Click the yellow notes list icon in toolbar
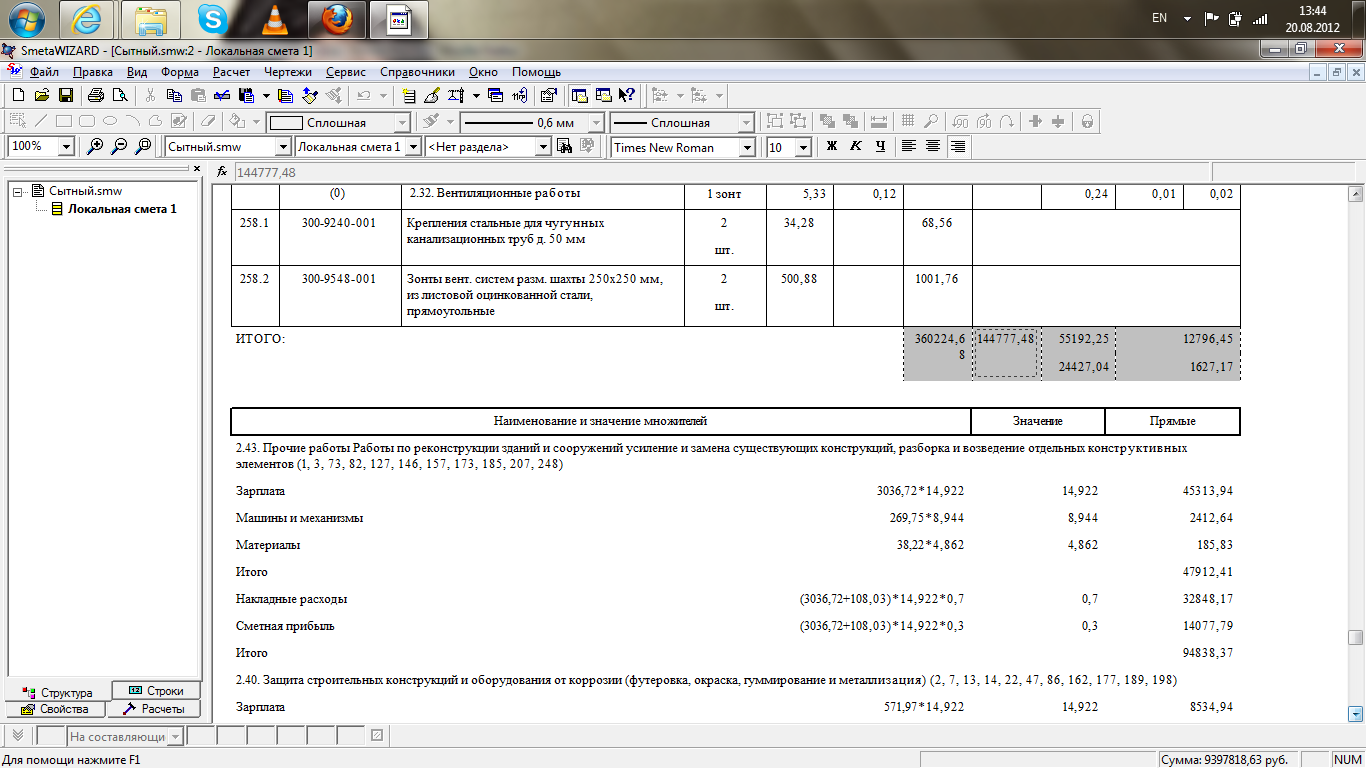Screen dimensions: 1366x768 coord(408,96)
